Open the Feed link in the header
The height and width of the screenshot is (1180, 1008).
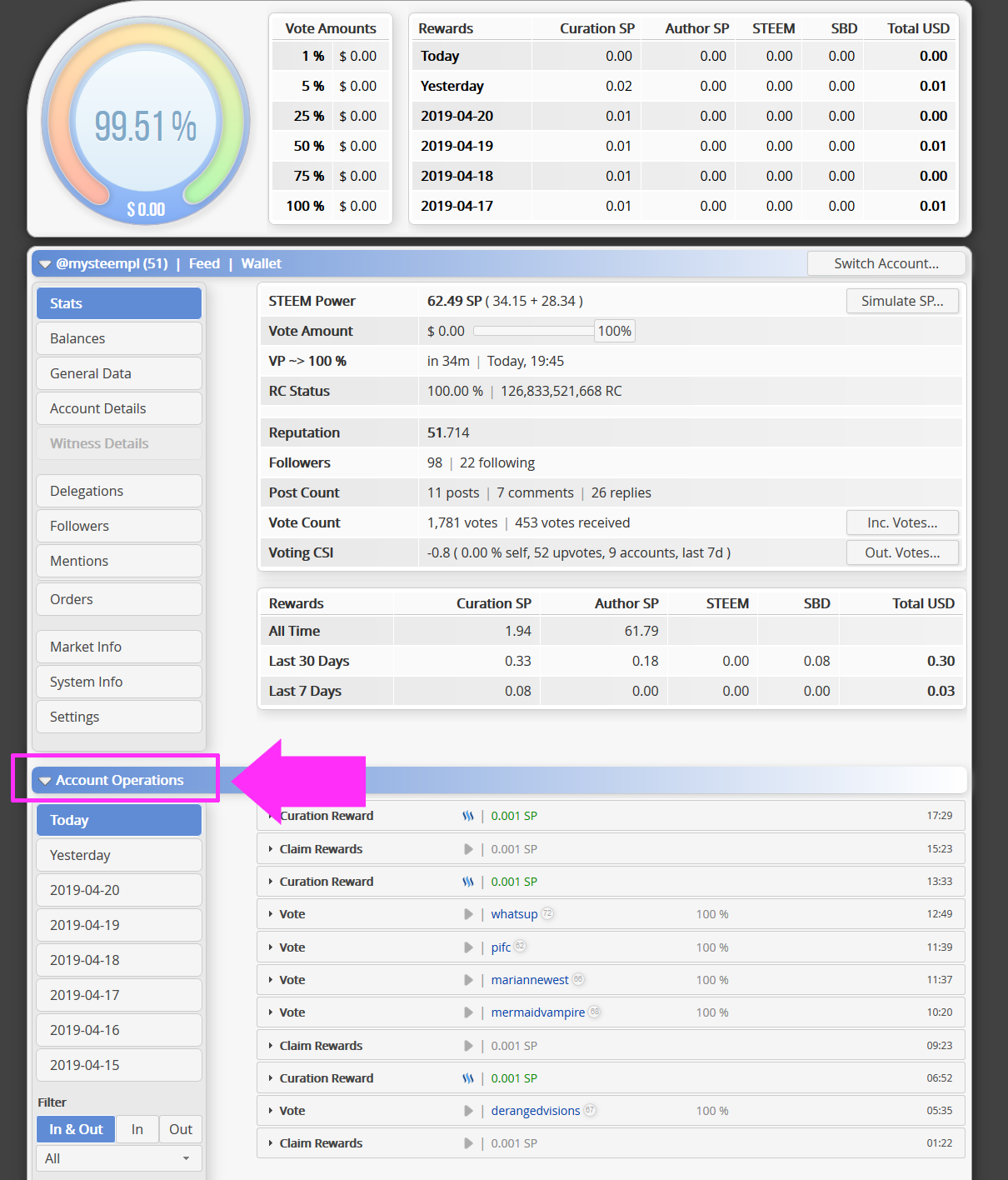click(x=204, y=263)
